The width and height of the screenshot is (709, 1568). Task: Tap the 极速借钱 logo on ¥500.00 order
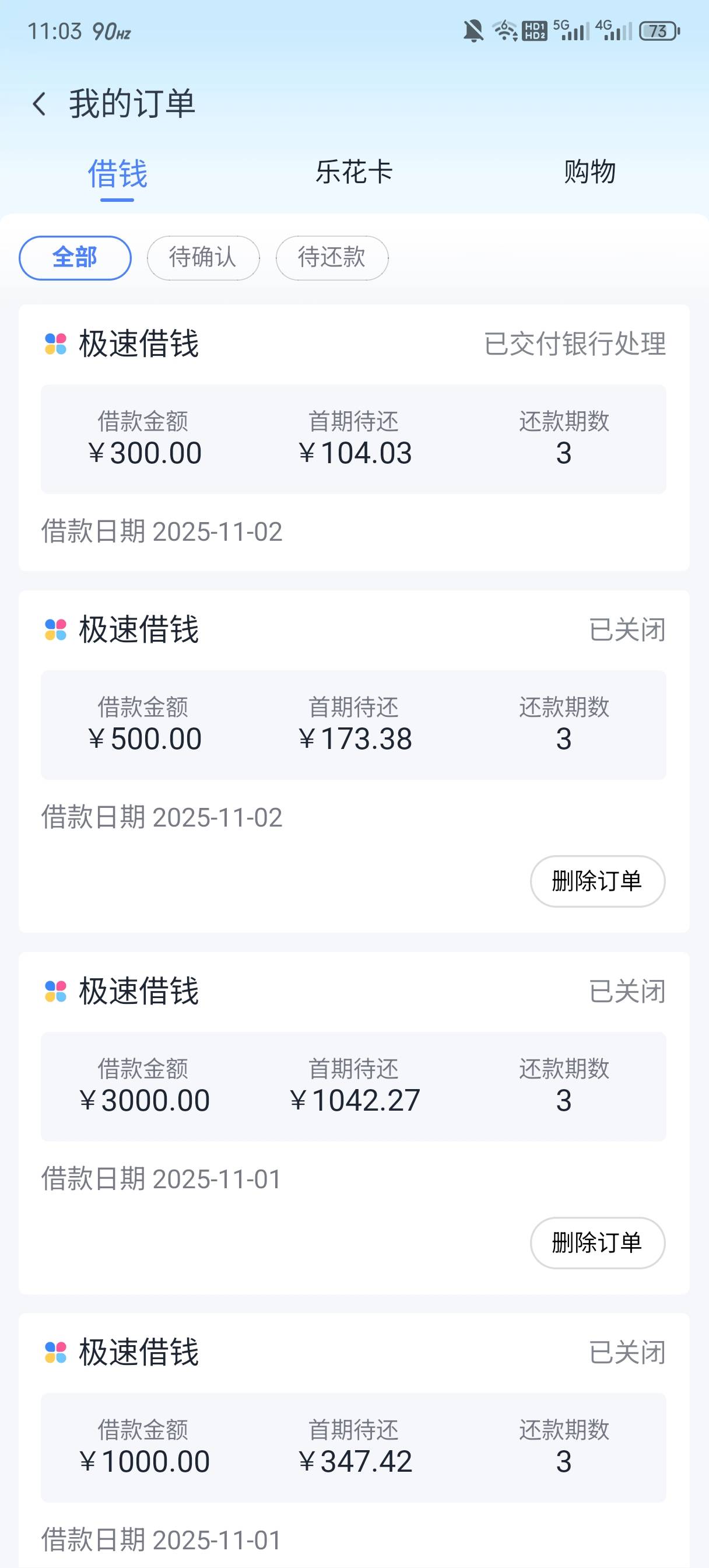click(55, 629)
